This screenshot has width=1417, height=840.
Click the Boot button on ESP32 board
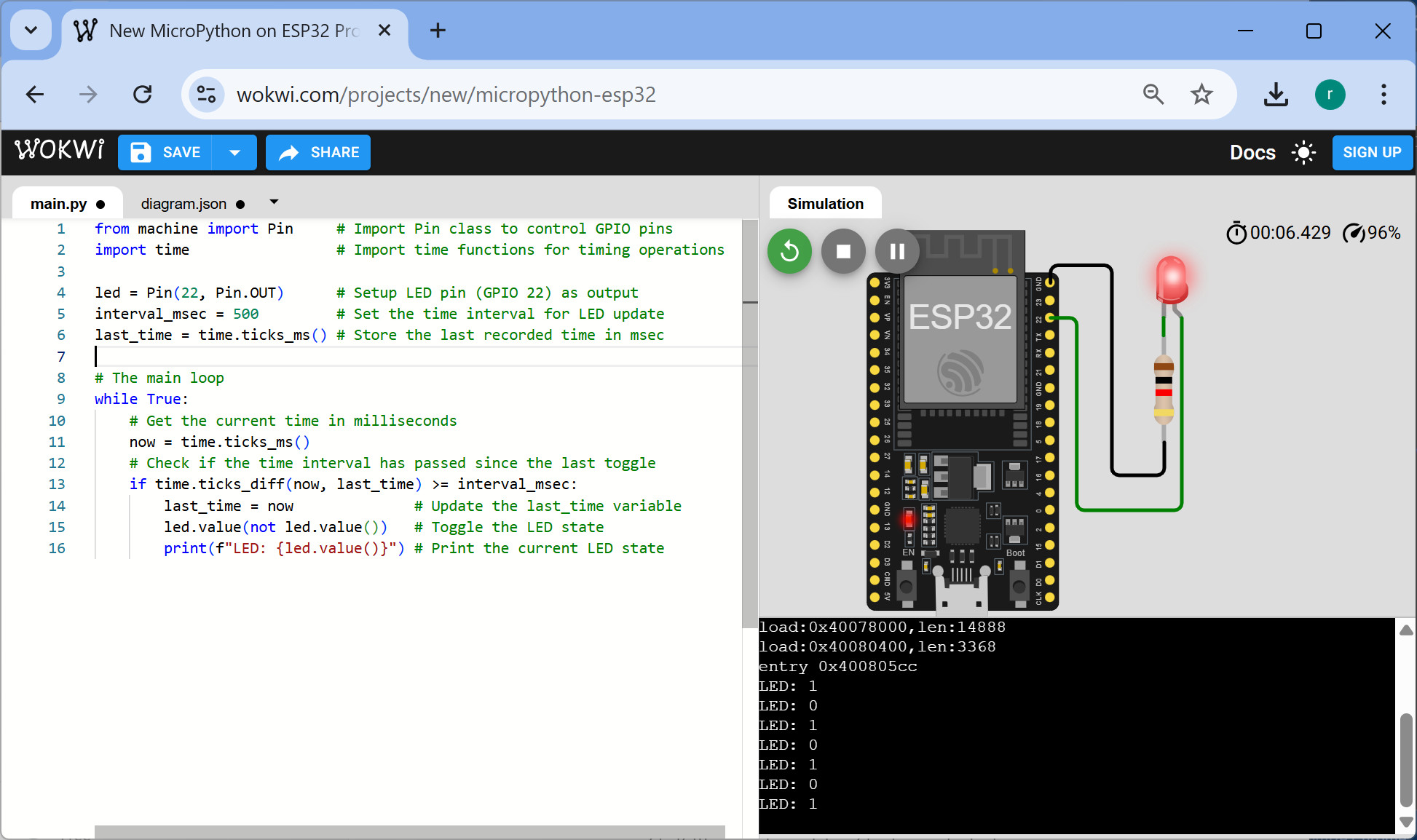1019,586
